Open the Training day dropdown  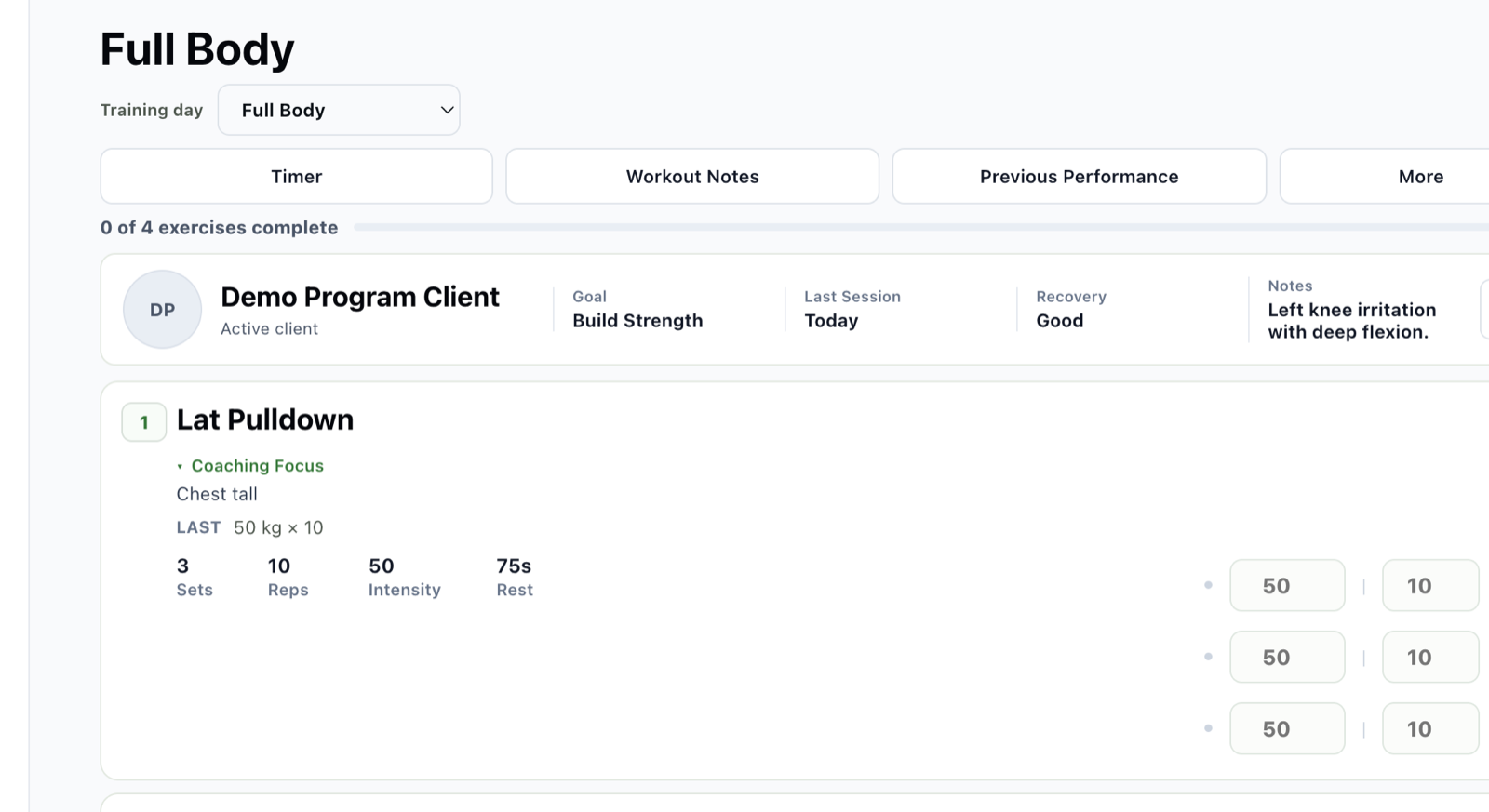[339, 110]
